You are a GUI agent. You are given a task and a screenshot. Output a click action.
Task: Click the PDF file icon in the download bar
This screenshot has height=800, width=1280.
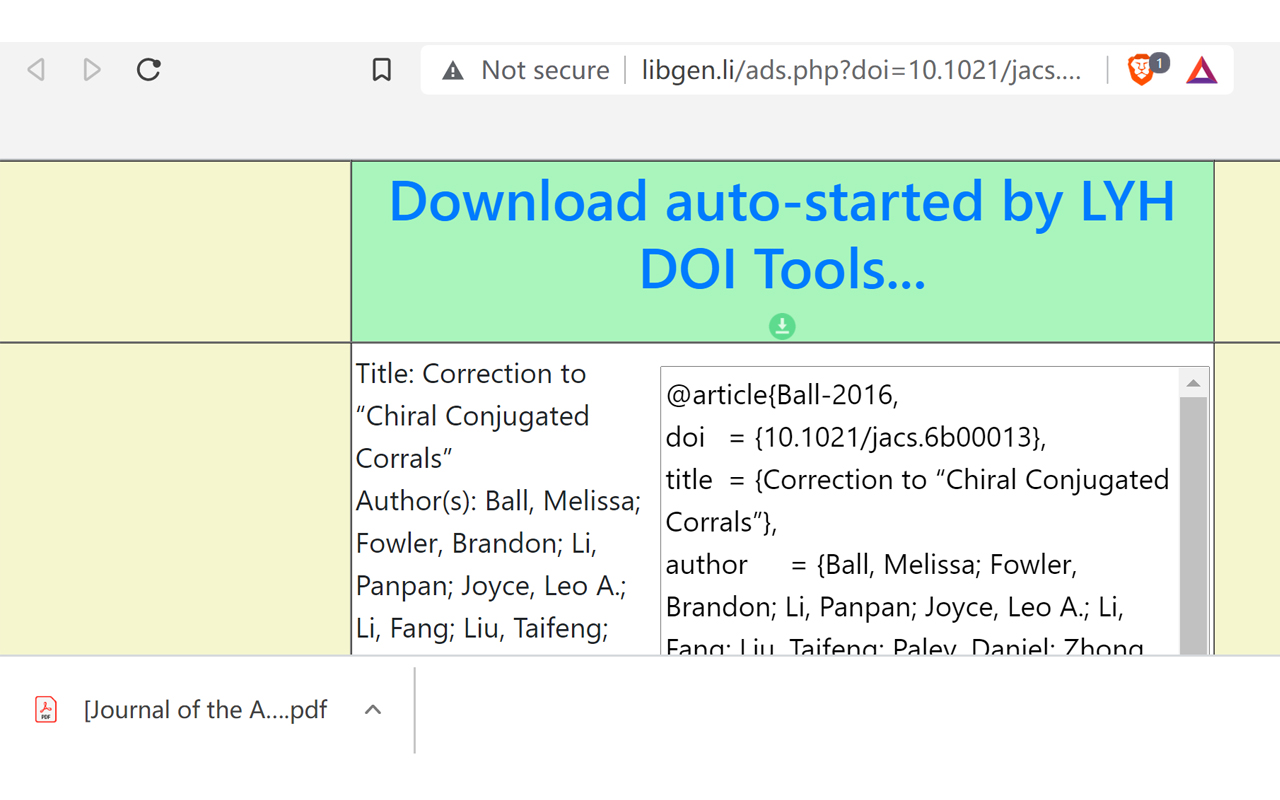(x=46, y=710)
